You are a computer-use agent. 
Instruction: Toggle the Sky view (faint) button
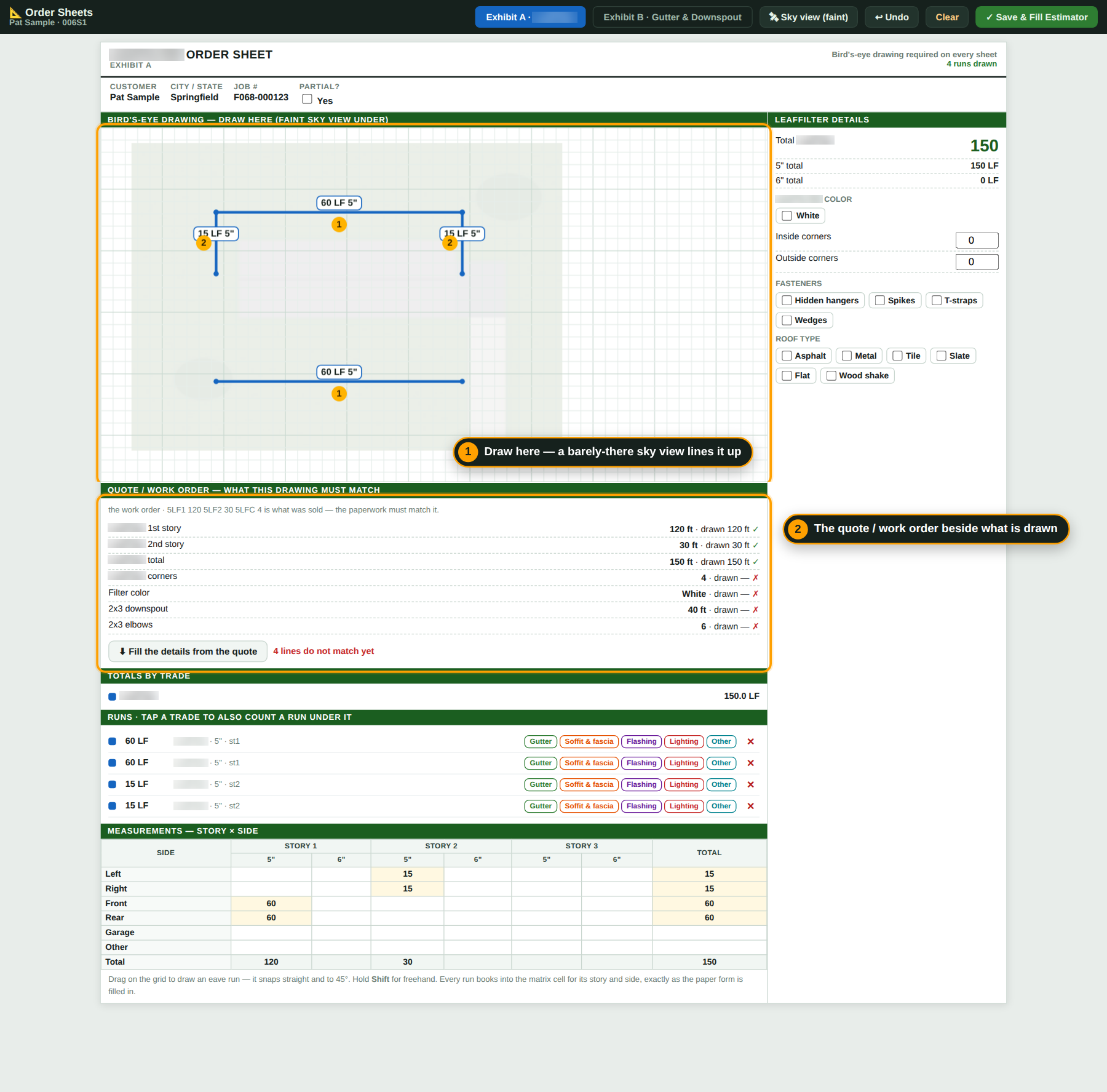pos(809,17)
